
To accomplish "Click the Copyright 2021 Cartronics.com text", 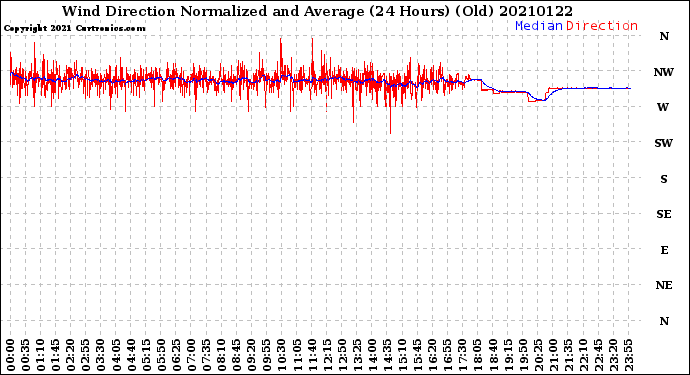I will click(74, 28).
